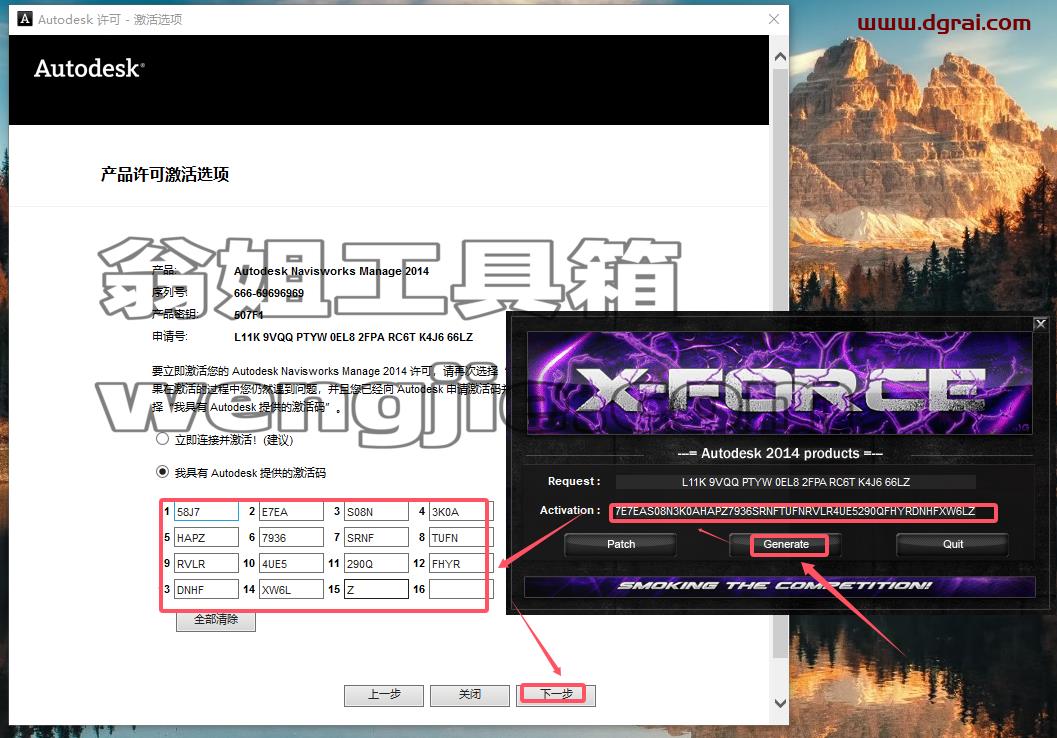The height and width of the screenshot is (738, 1057).
Task: Click the Generate button in X-Force
Action: click(x=785, y=544)
